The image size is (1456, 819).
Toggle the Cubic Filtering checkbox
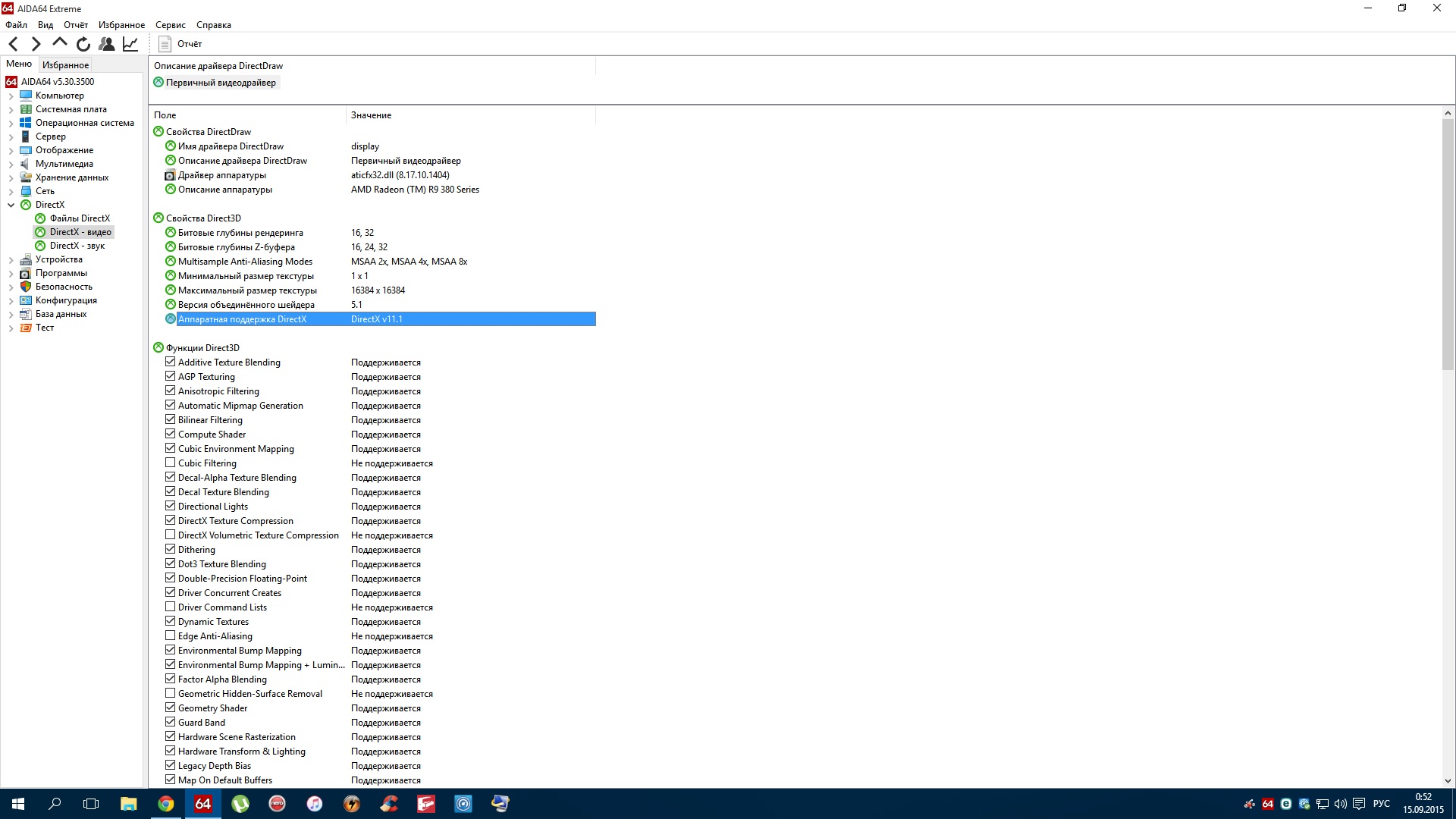coord(171,463)
